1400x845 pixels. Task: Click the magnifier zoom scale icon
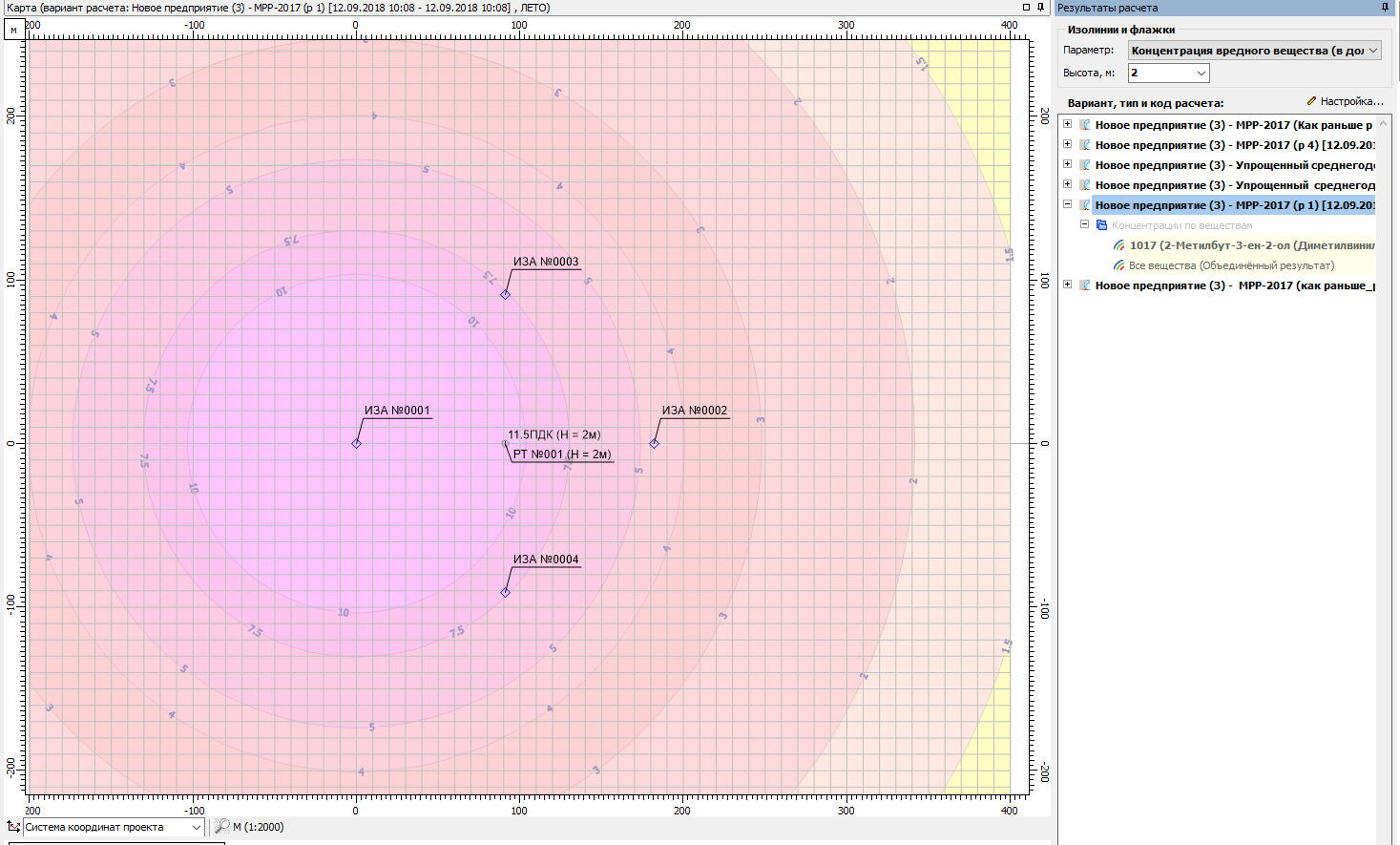pyautogui.click(x=221, y=827)
